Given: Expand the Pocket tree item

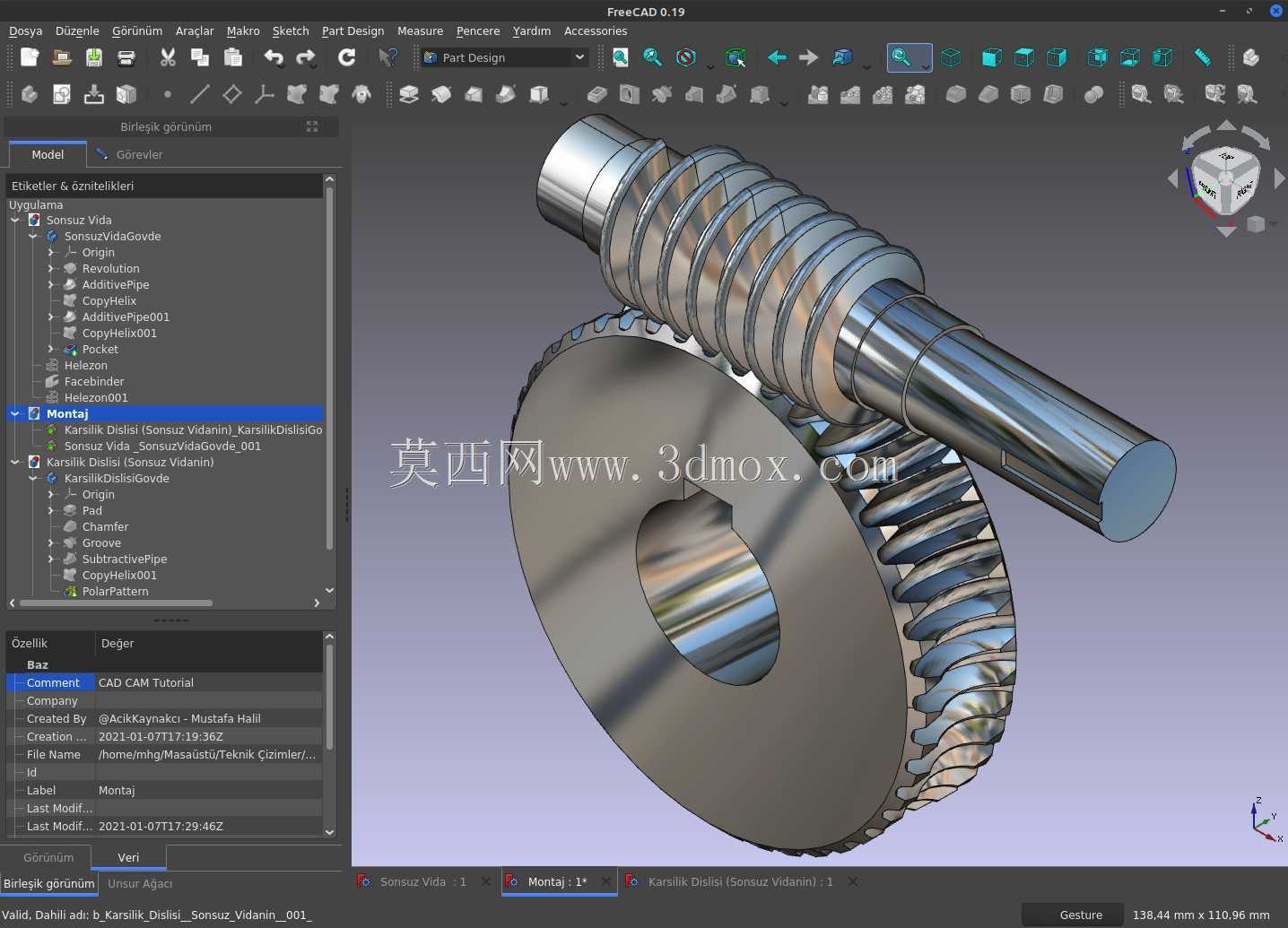Looking at the screenshot, I should coord(51,349).
